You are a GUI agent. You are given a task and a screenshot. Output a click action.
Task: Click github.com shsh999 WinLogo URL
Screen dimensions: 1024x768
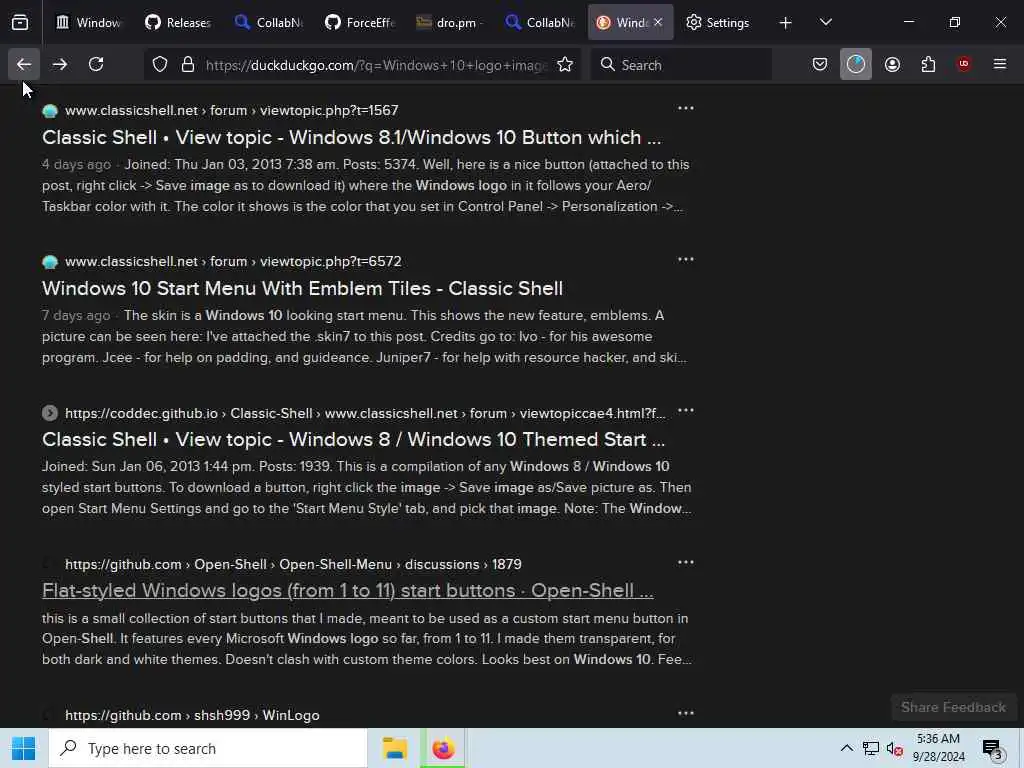(x=192, y=715)
